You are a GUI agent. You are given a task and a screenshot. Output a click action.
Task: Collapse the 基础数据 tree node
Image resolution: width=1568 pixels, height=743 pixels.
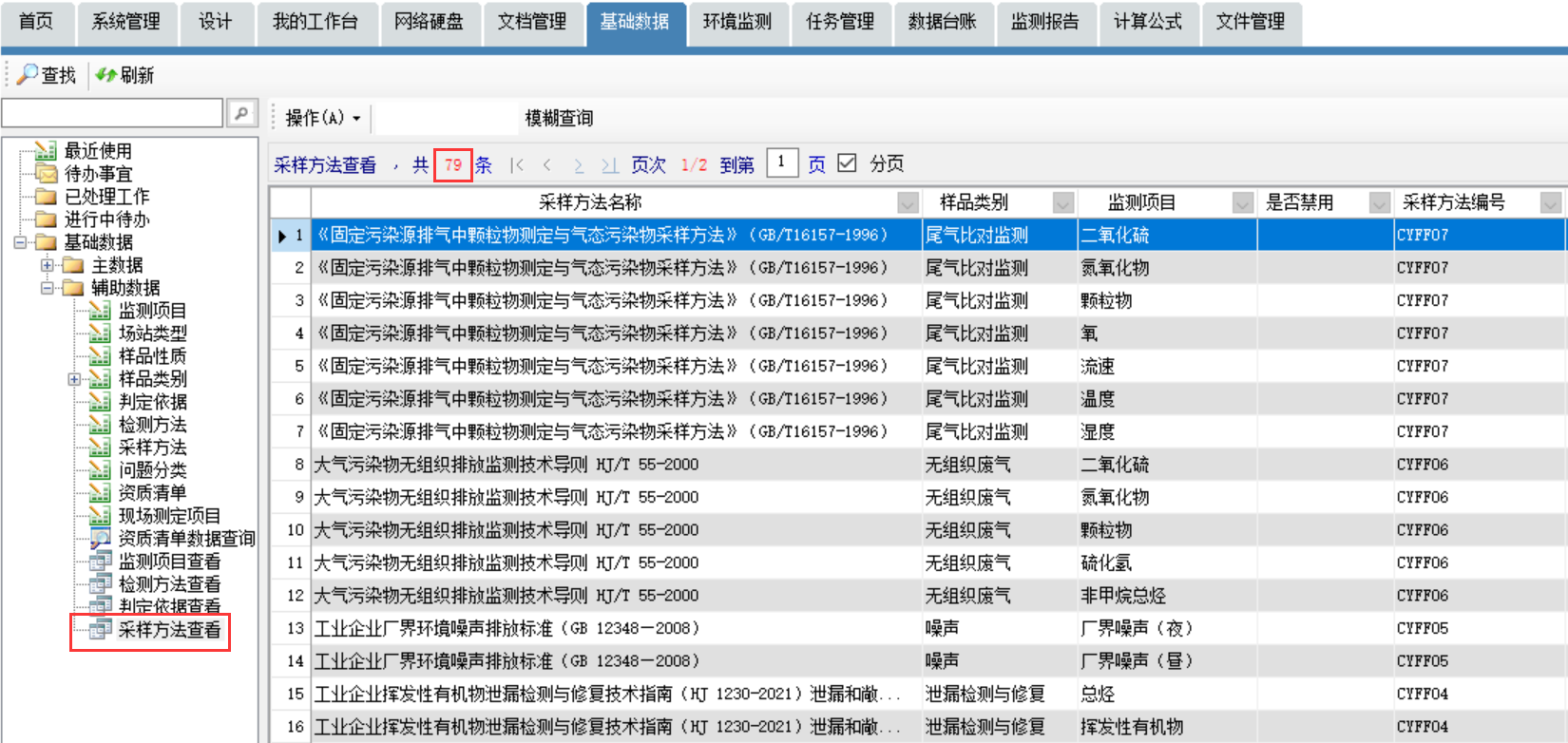coord(20,242)
